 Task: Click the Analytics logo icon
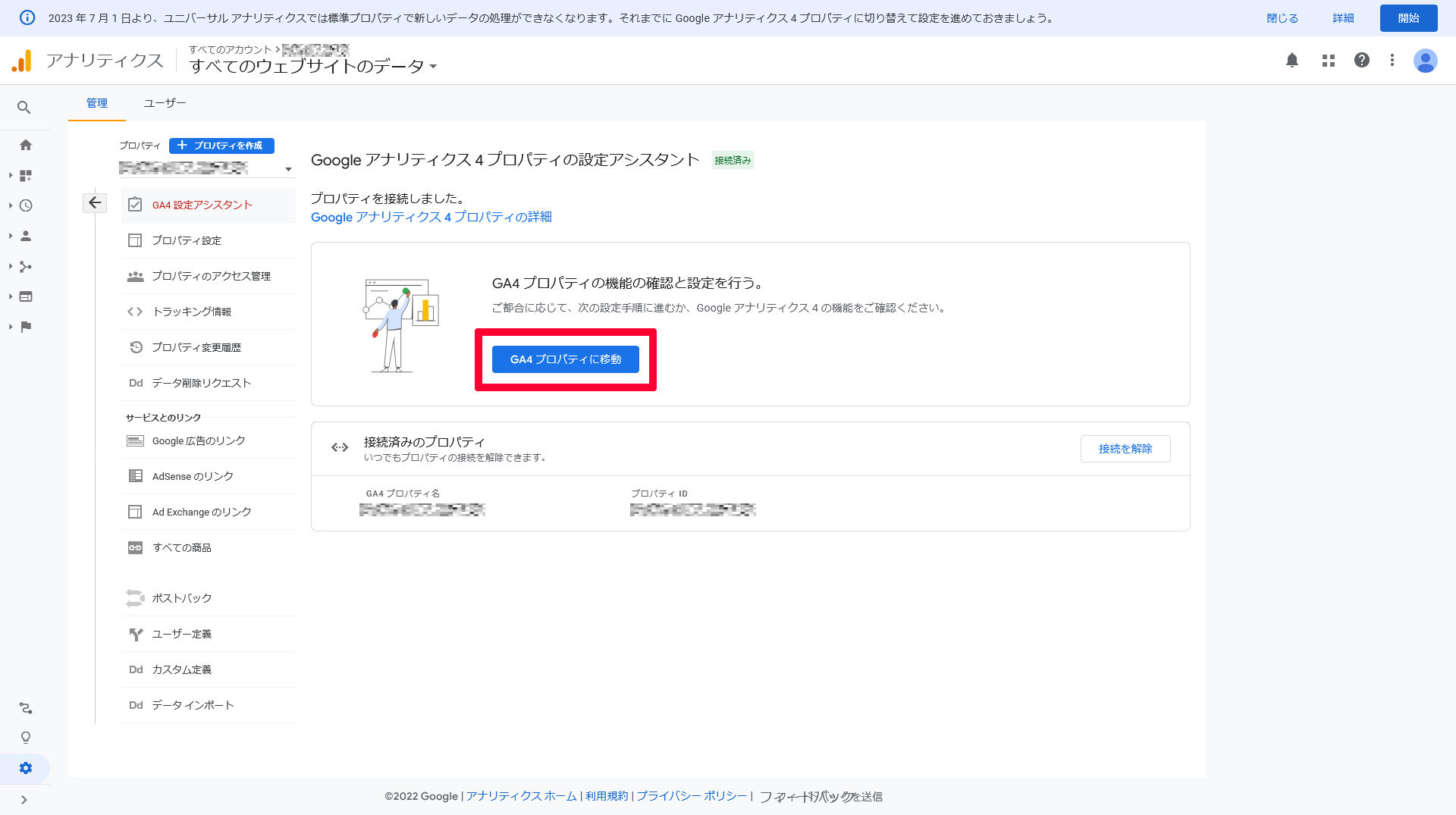coord(22,61)
